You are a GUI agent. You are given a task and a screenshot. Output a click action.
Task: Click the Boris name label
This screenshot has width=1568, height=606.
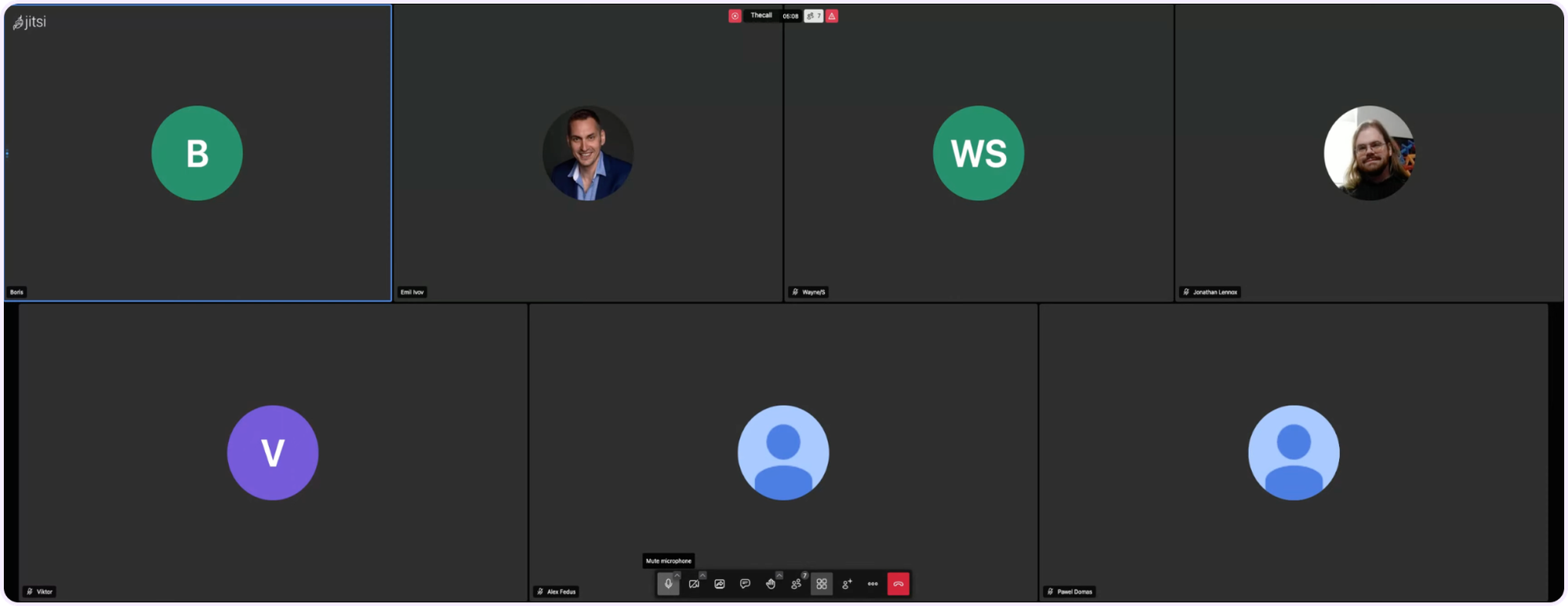coord(17,292)
